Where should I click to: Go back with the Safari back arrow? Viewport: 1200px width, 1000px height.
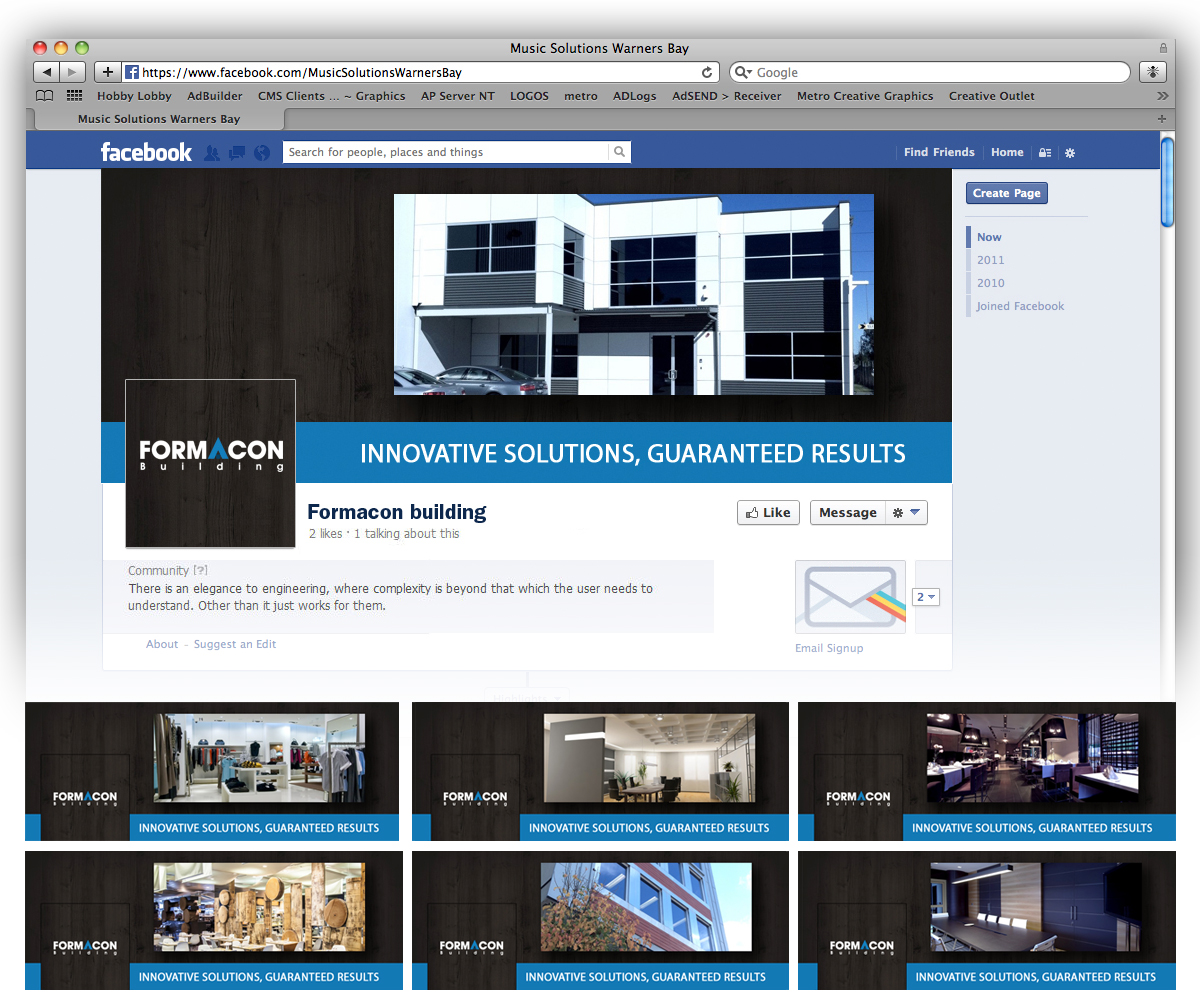click(47, 72)
